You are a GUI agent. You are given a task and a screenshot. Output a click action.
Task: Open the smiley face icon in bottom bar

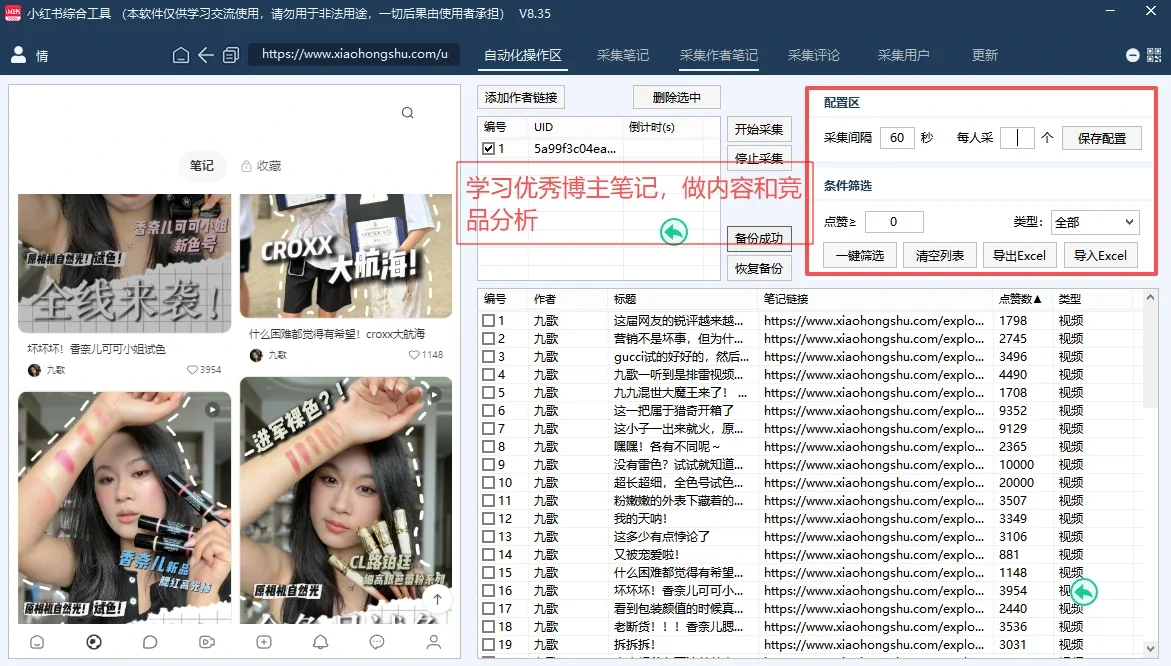coord(37,642)
